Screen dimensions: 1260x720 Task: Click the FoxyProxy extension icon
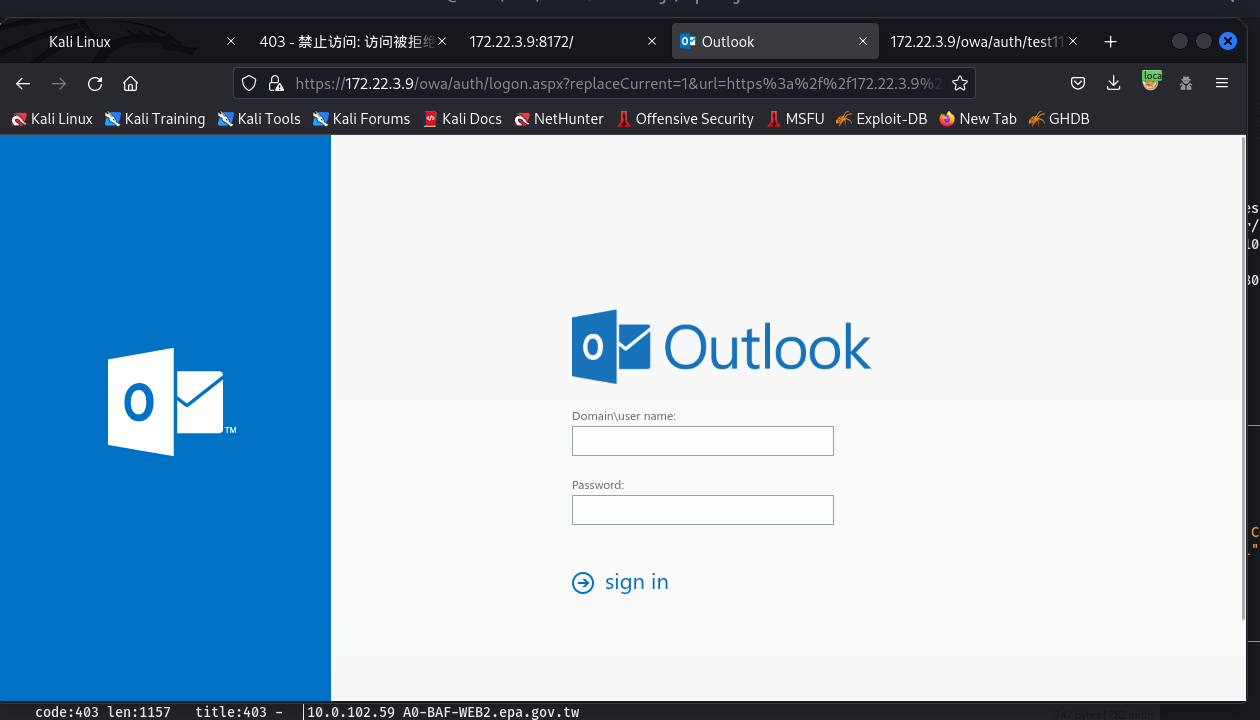[1151, 81]
